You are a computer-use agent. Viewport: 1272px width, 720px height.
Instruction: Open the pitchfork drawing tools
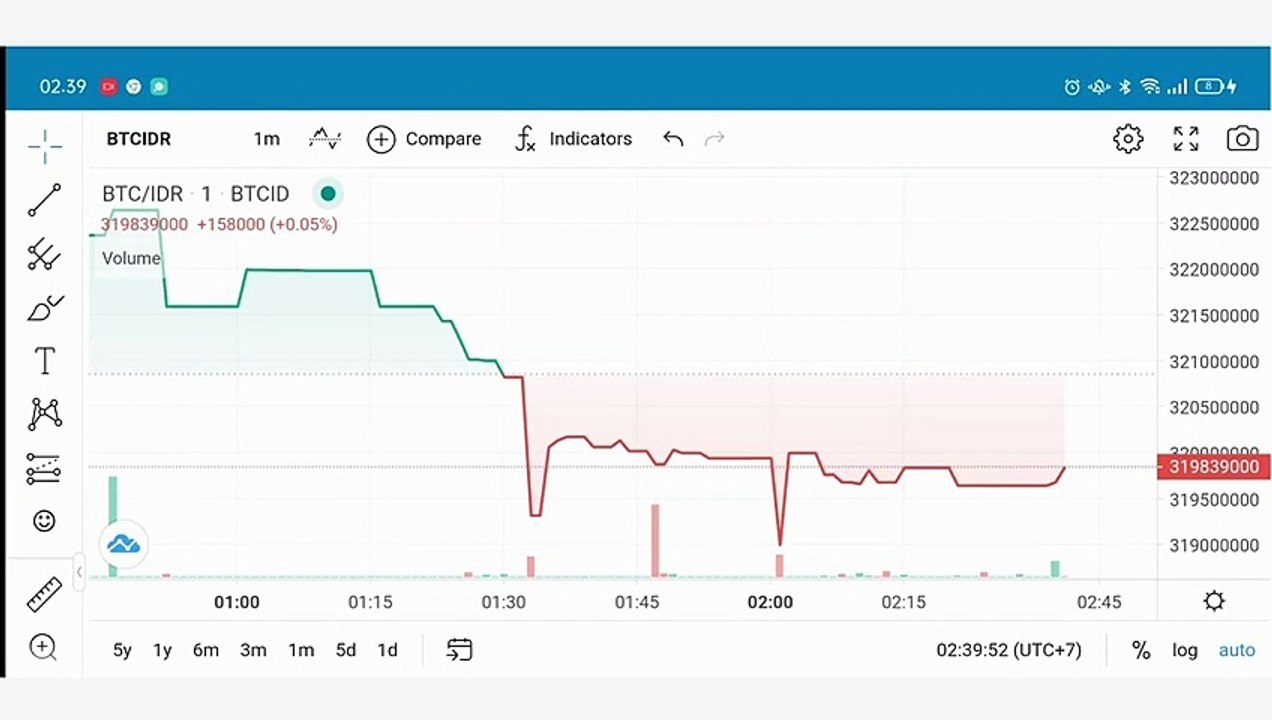[x=44, y=254]
